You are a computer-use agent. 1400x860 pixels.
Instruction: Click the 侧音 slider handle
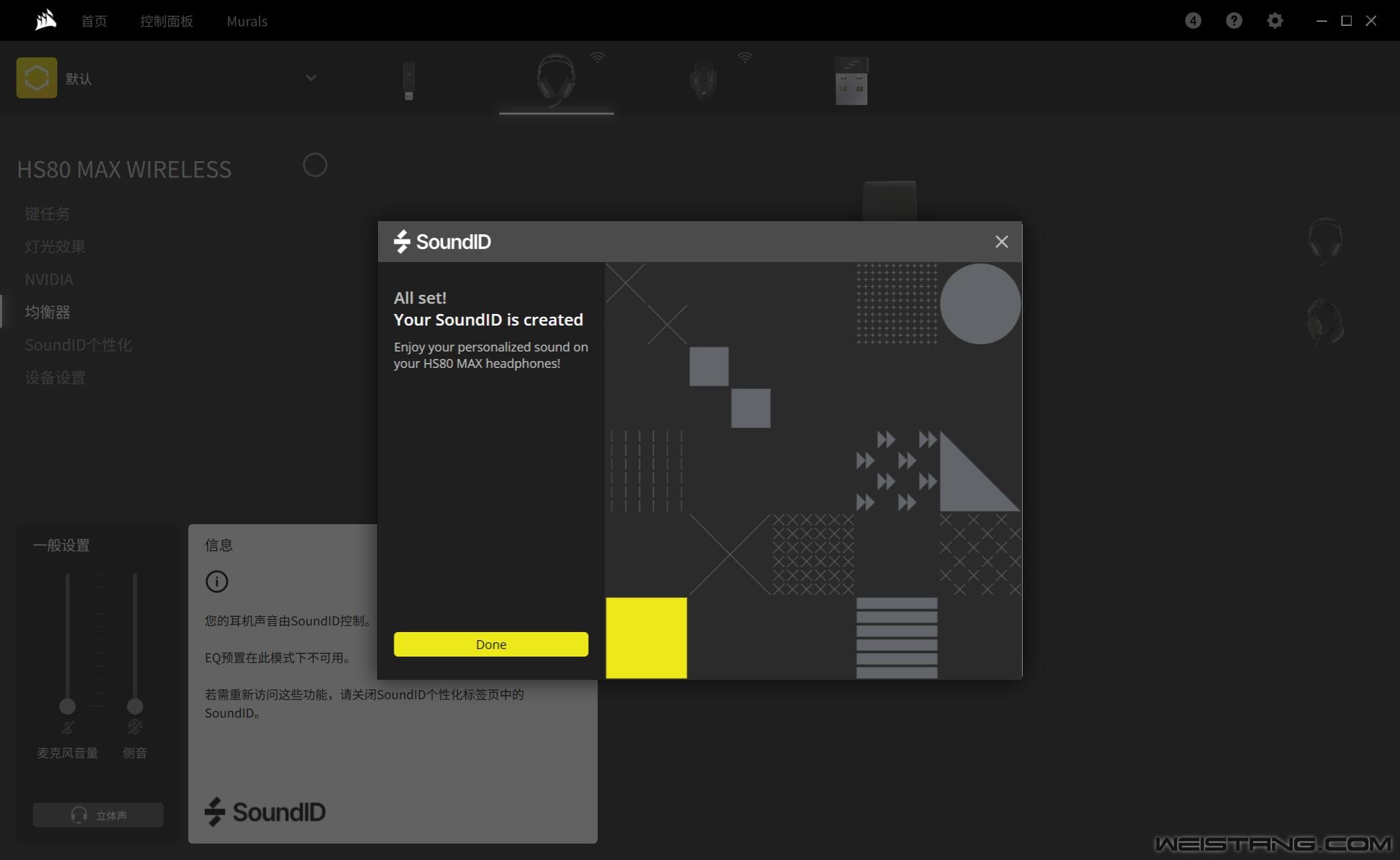(134, 706)
